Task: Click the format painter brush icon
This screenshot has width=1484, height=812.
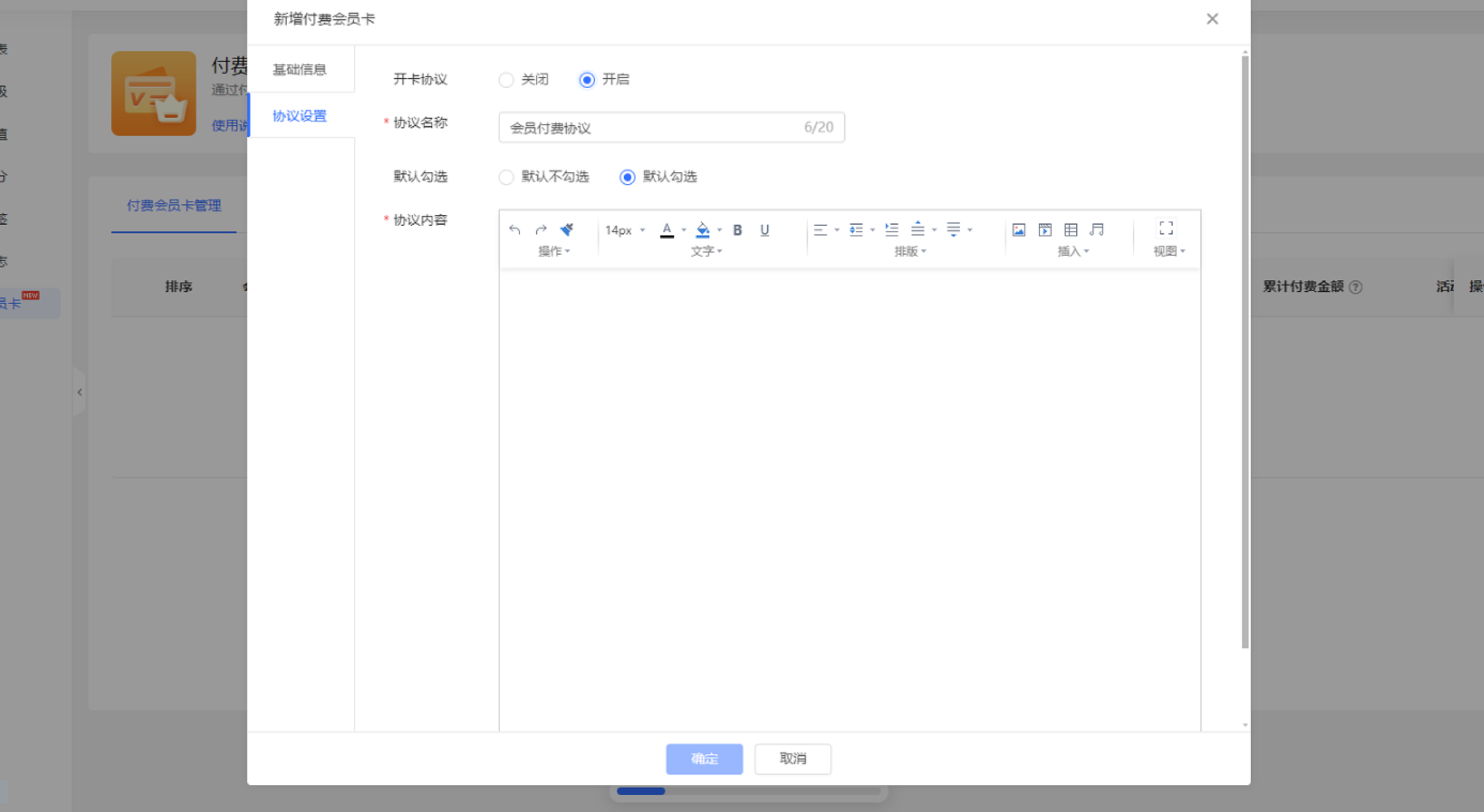Action: point(566,230)
